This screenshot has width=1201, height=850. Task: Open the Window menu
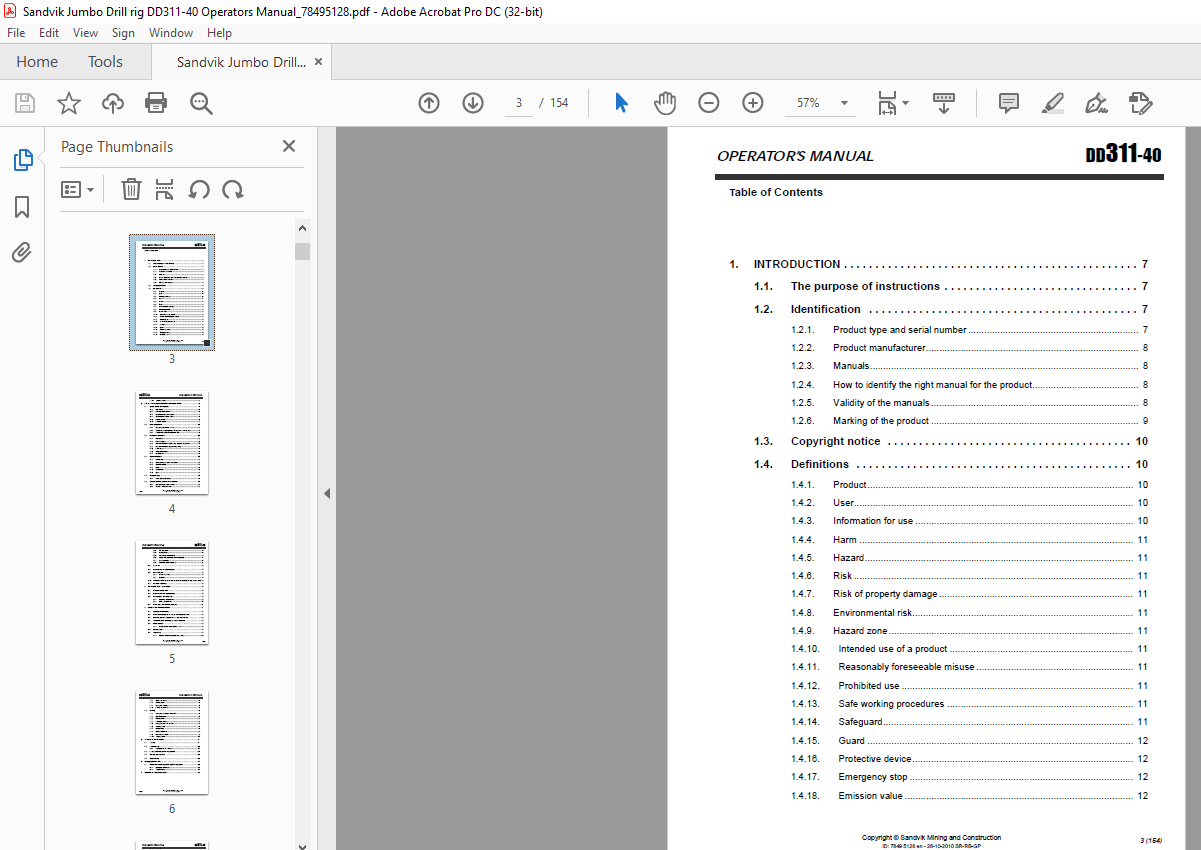click(x=171, y=33)
